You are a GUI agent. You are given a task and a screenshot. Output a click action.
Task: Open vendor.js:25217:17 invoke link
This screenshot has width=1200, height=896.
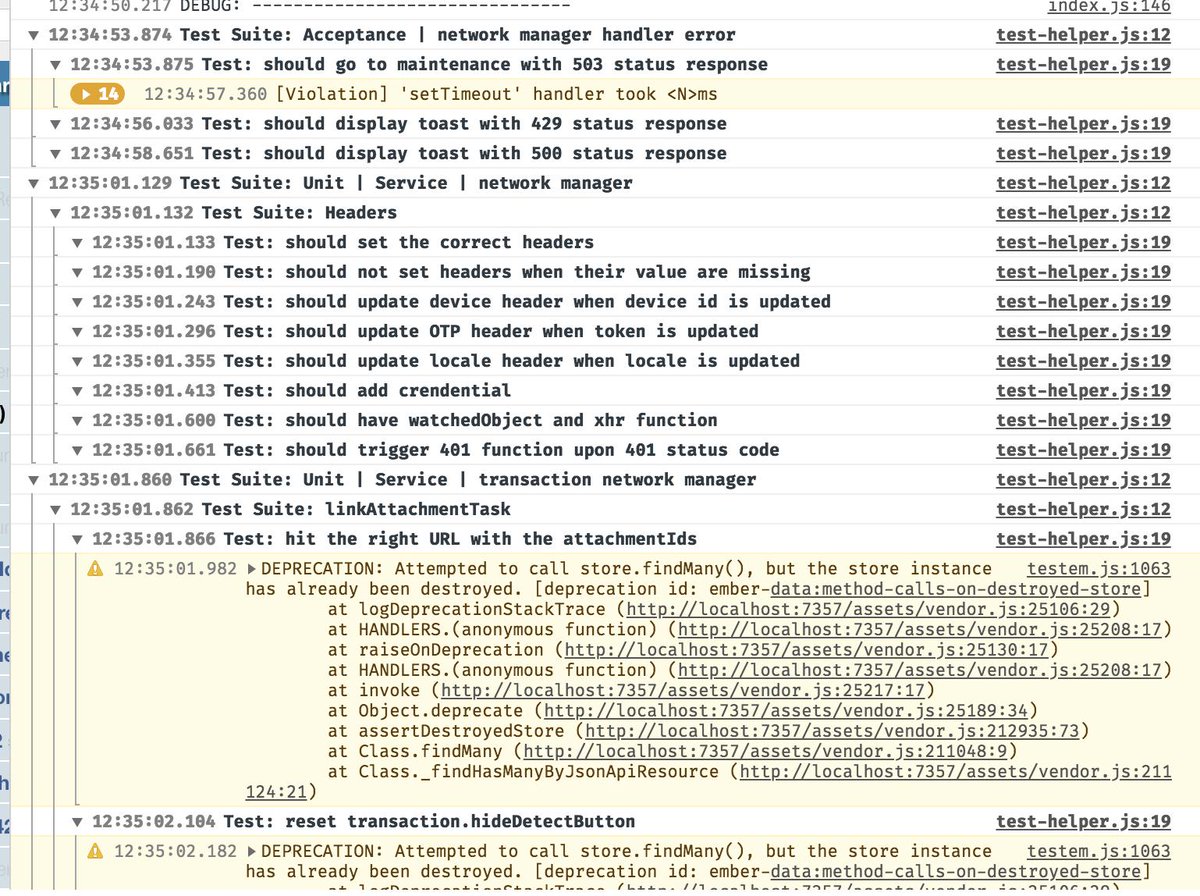(x=682, y=691)
